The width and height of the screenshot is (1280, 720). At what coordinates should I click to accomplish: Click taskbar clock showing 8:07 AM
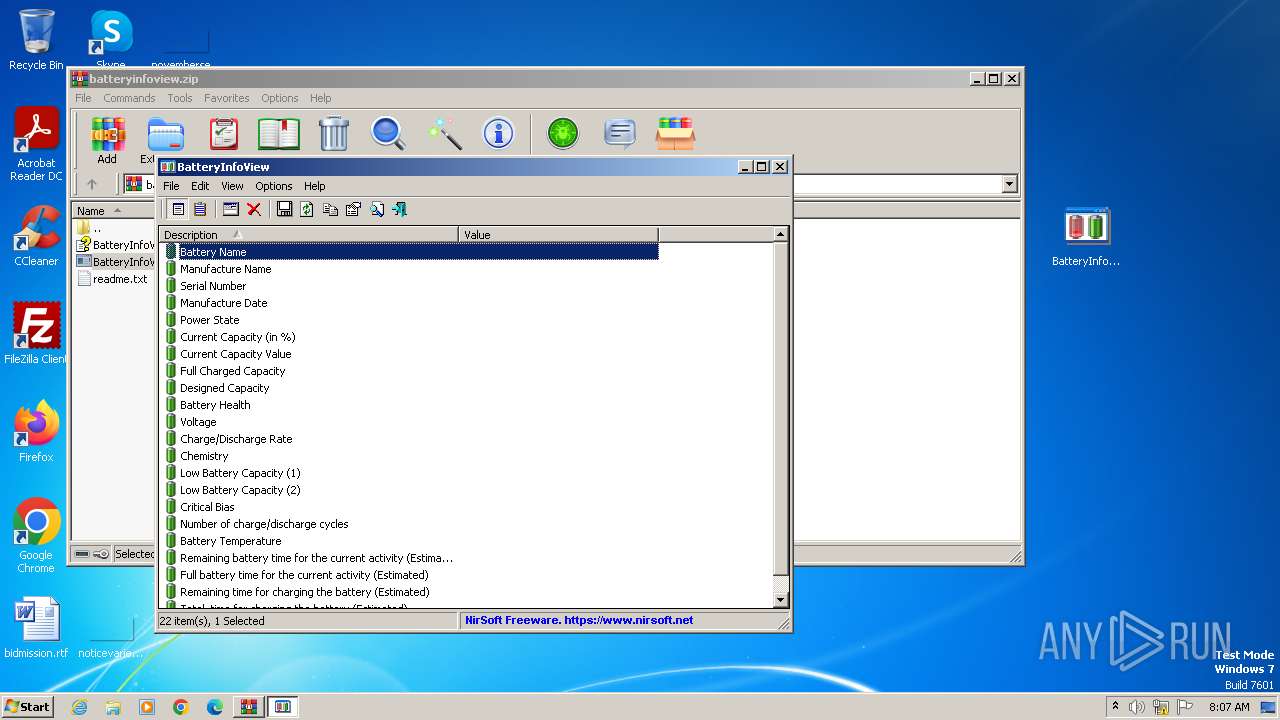point(1229,707)
